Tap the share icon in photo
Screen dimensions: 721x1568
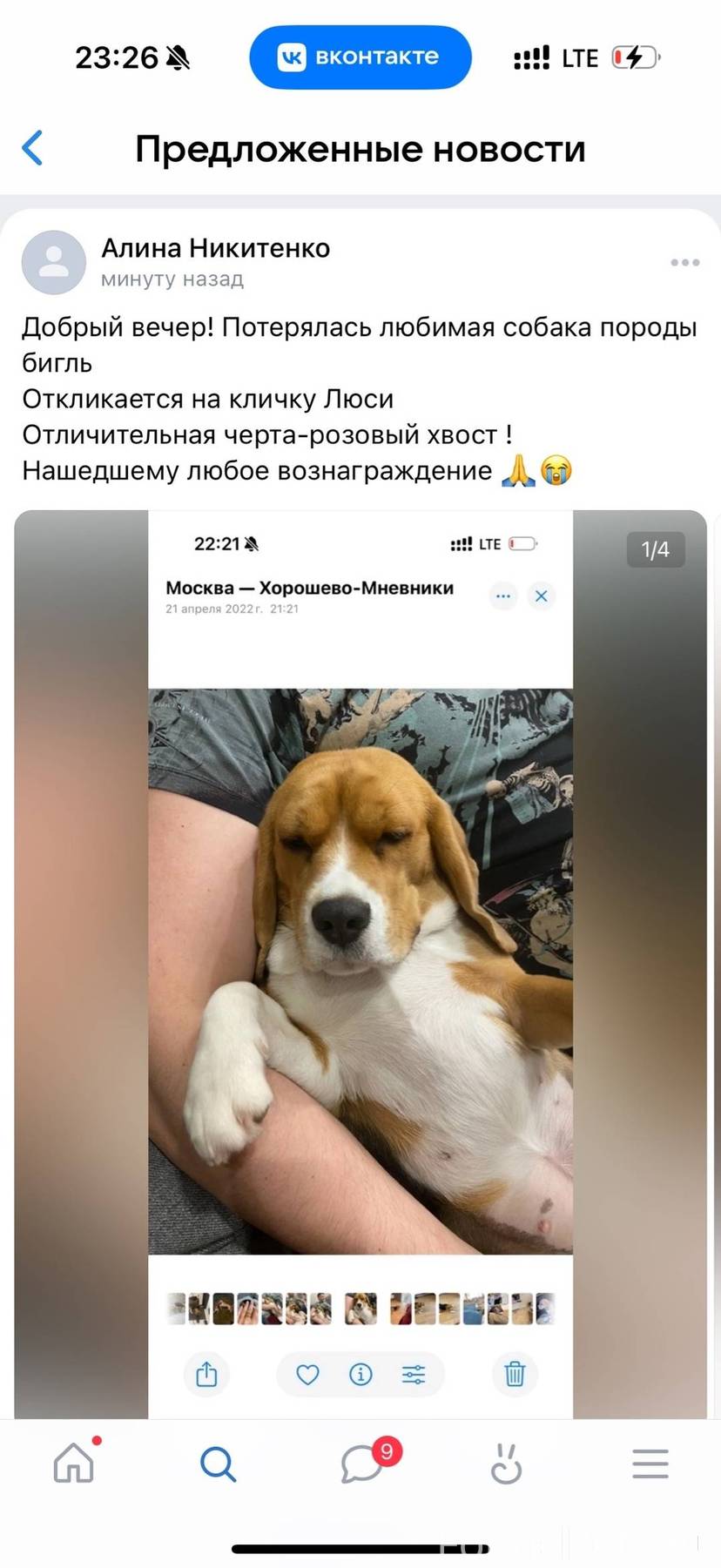click(x=206, y=1374)
